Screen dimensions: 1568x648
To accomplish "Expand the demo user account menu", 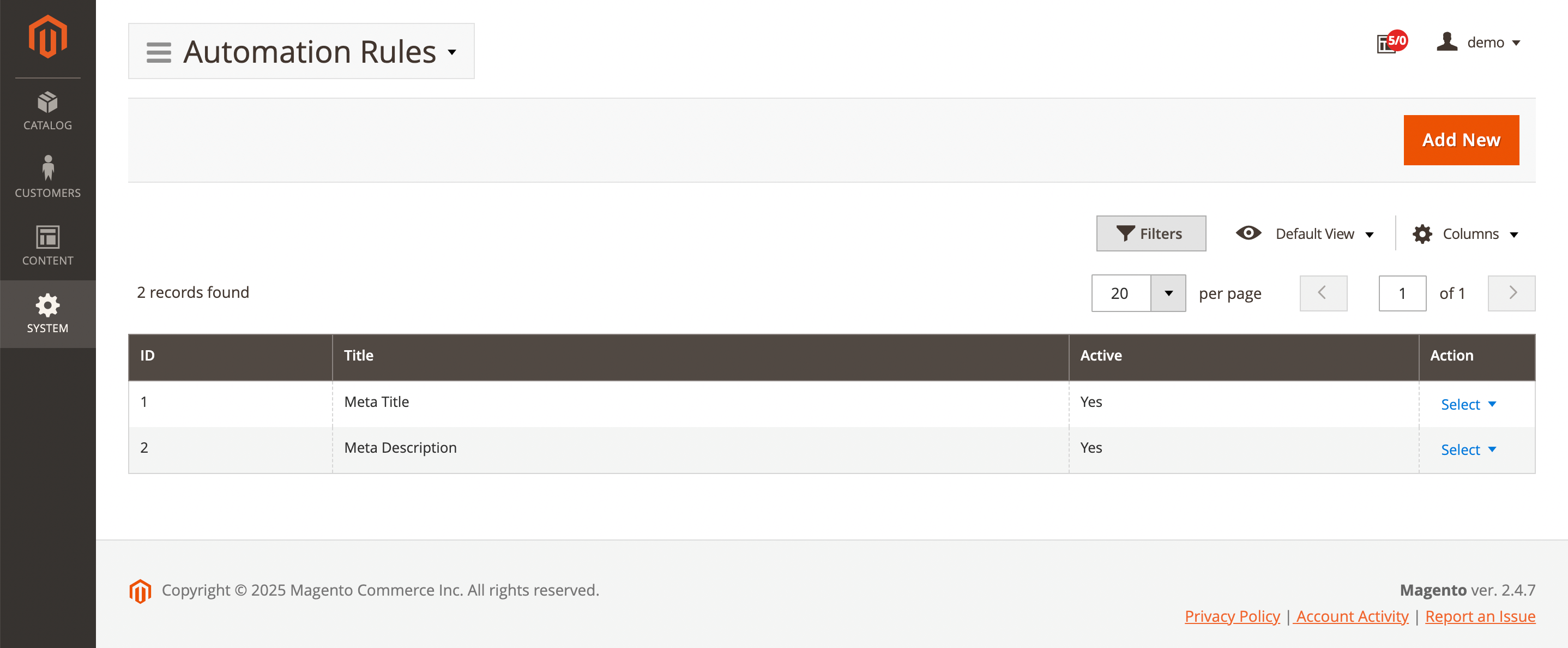I will click(1479, 43).
